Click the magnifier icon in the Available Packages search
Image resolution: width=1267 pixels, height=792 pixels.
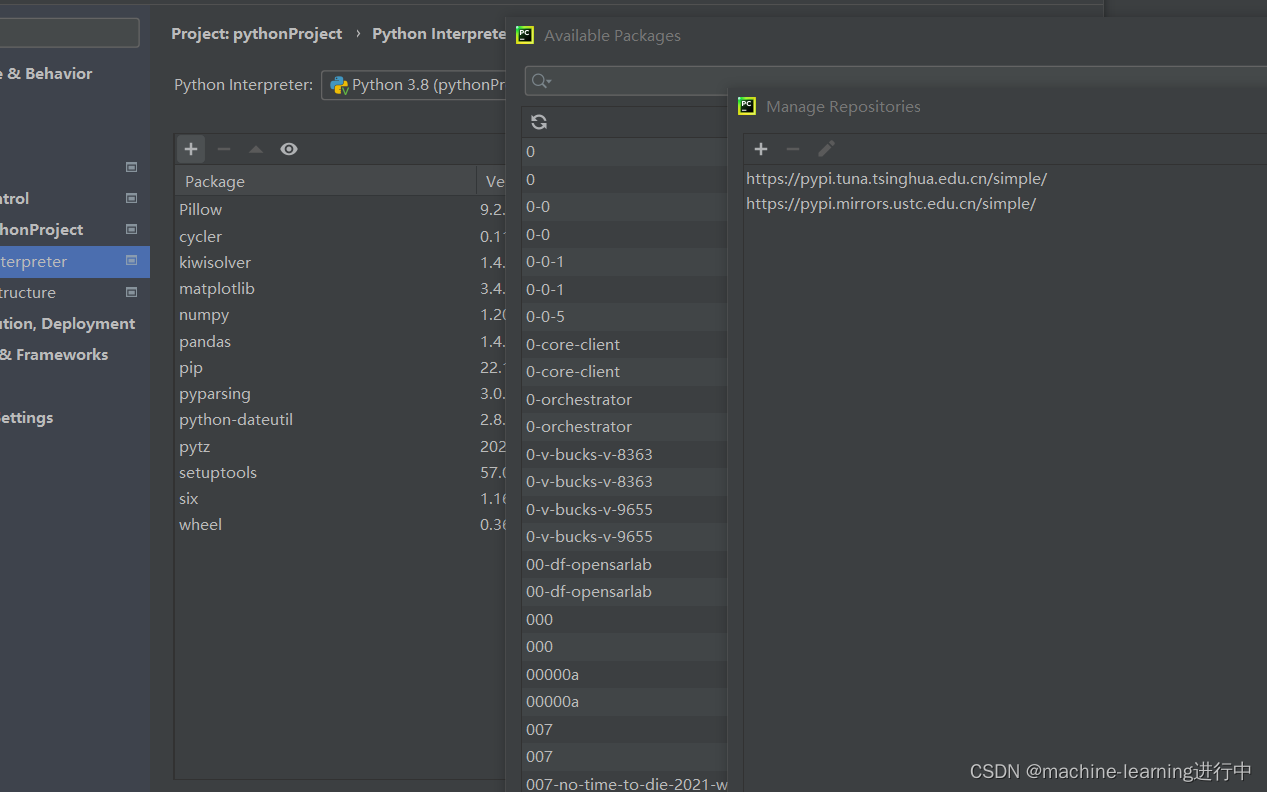pos(541,81)
